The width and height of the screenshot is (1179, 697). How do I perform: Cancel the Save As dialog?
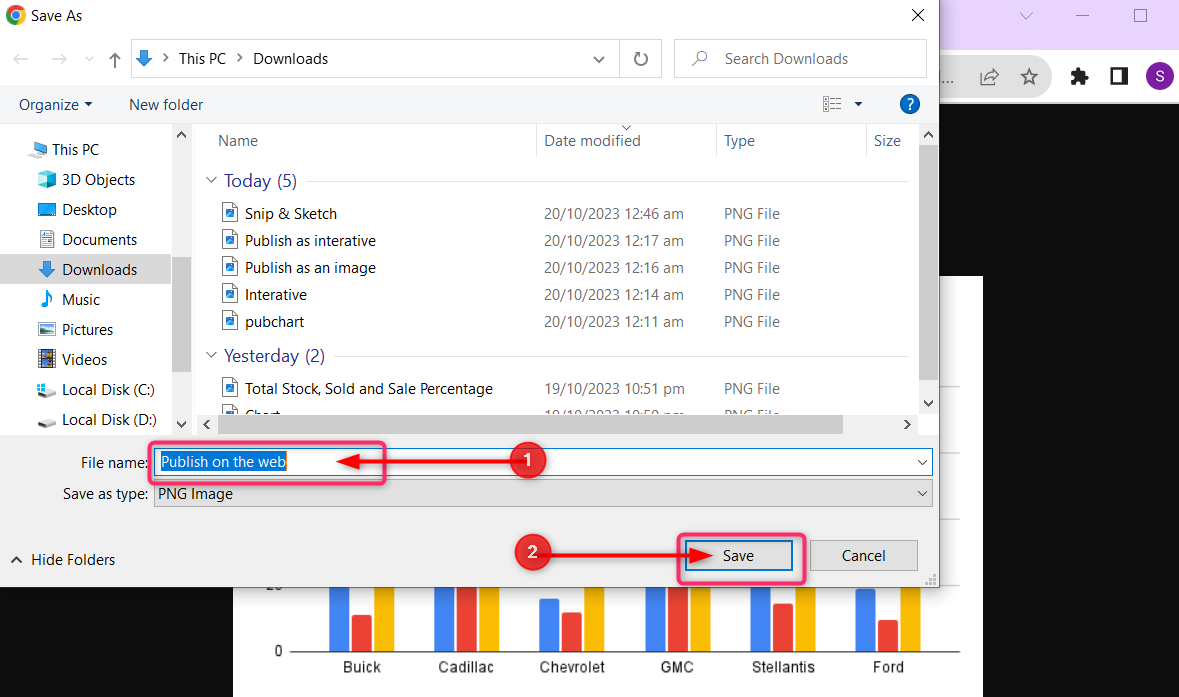tap(863, 556)
